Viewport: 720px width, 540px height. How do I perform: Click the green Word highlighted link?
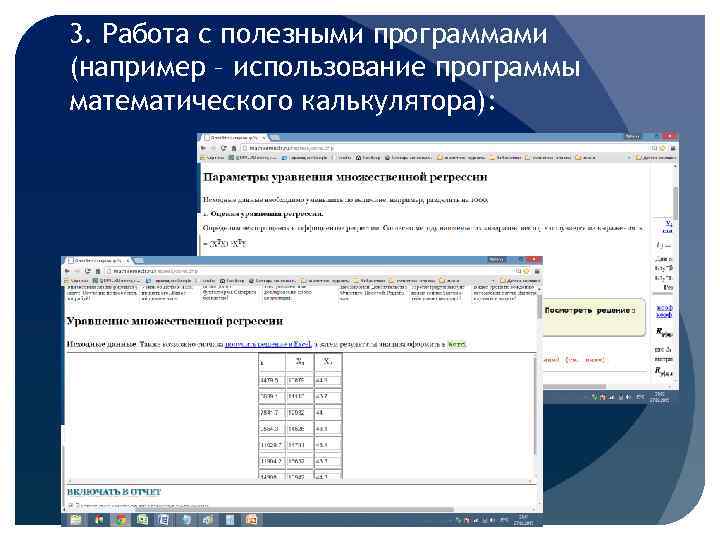456,344
